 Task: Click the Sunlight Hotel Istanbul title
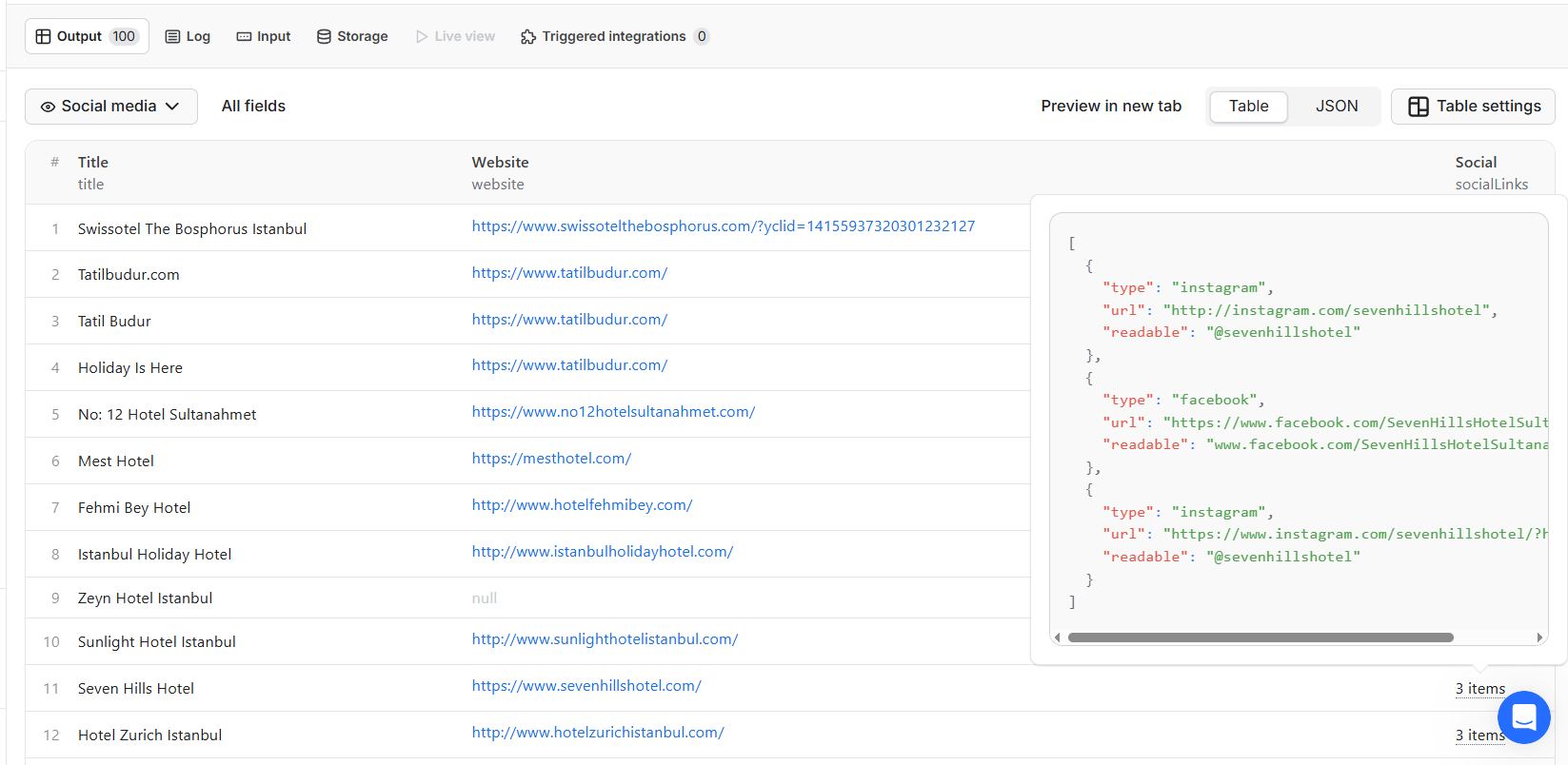[157, 642]
